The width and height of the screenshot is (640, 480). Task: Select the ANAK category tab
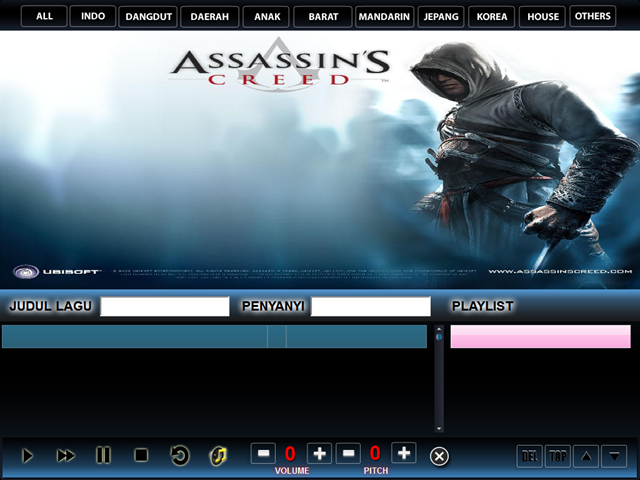tap(266, 17)
